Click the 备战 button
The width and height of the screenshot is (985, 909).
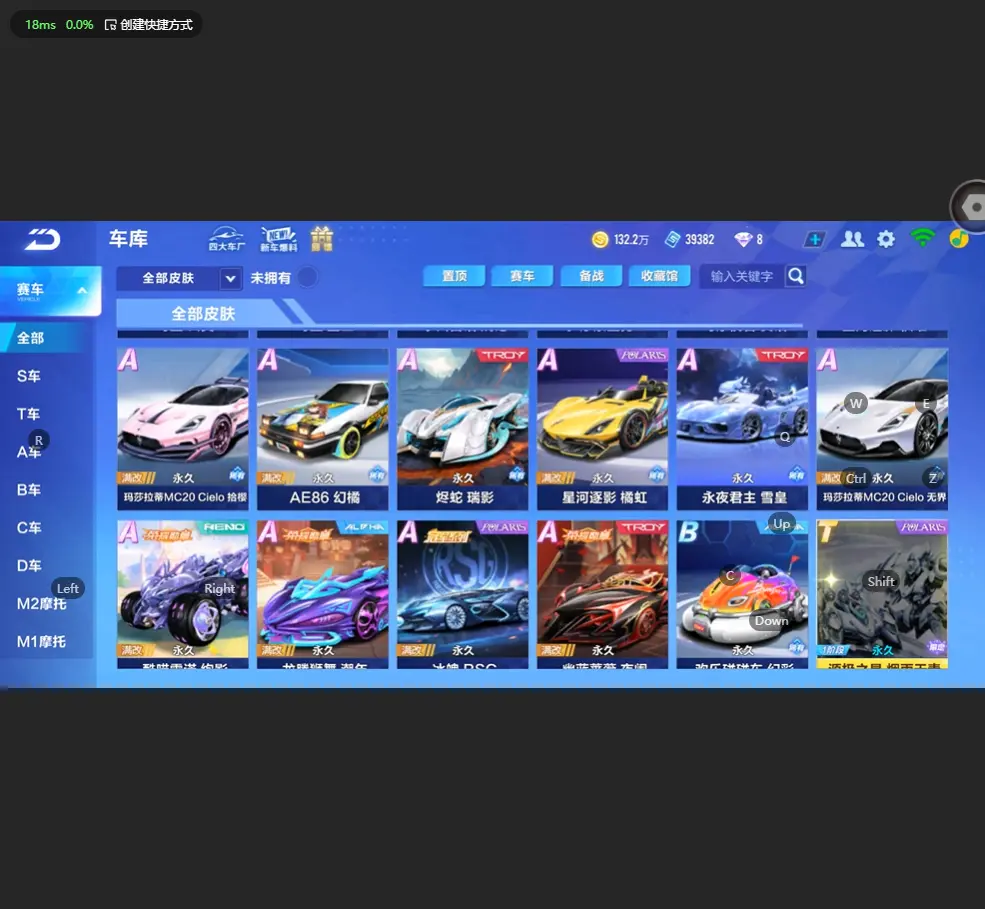tap(591, 276)
